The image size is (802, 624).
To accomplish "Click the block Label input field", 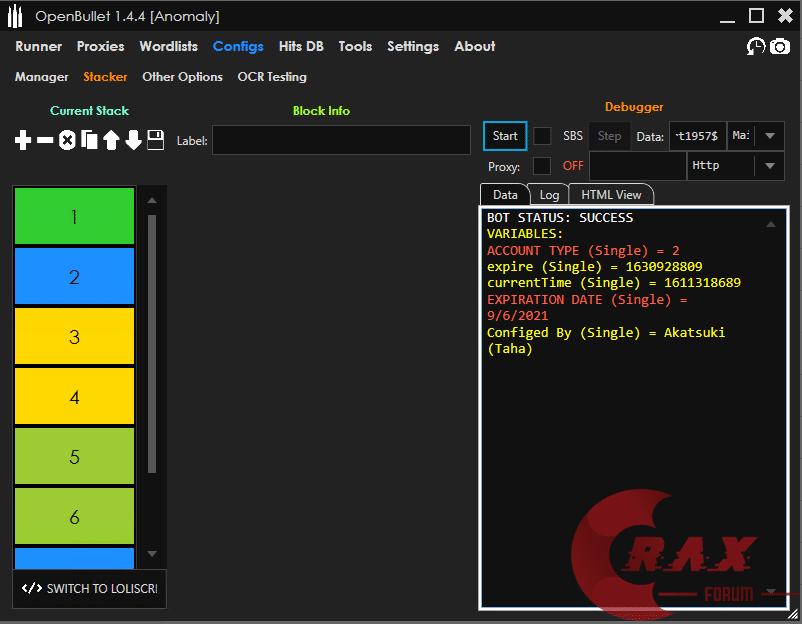I will coord(341,140).
